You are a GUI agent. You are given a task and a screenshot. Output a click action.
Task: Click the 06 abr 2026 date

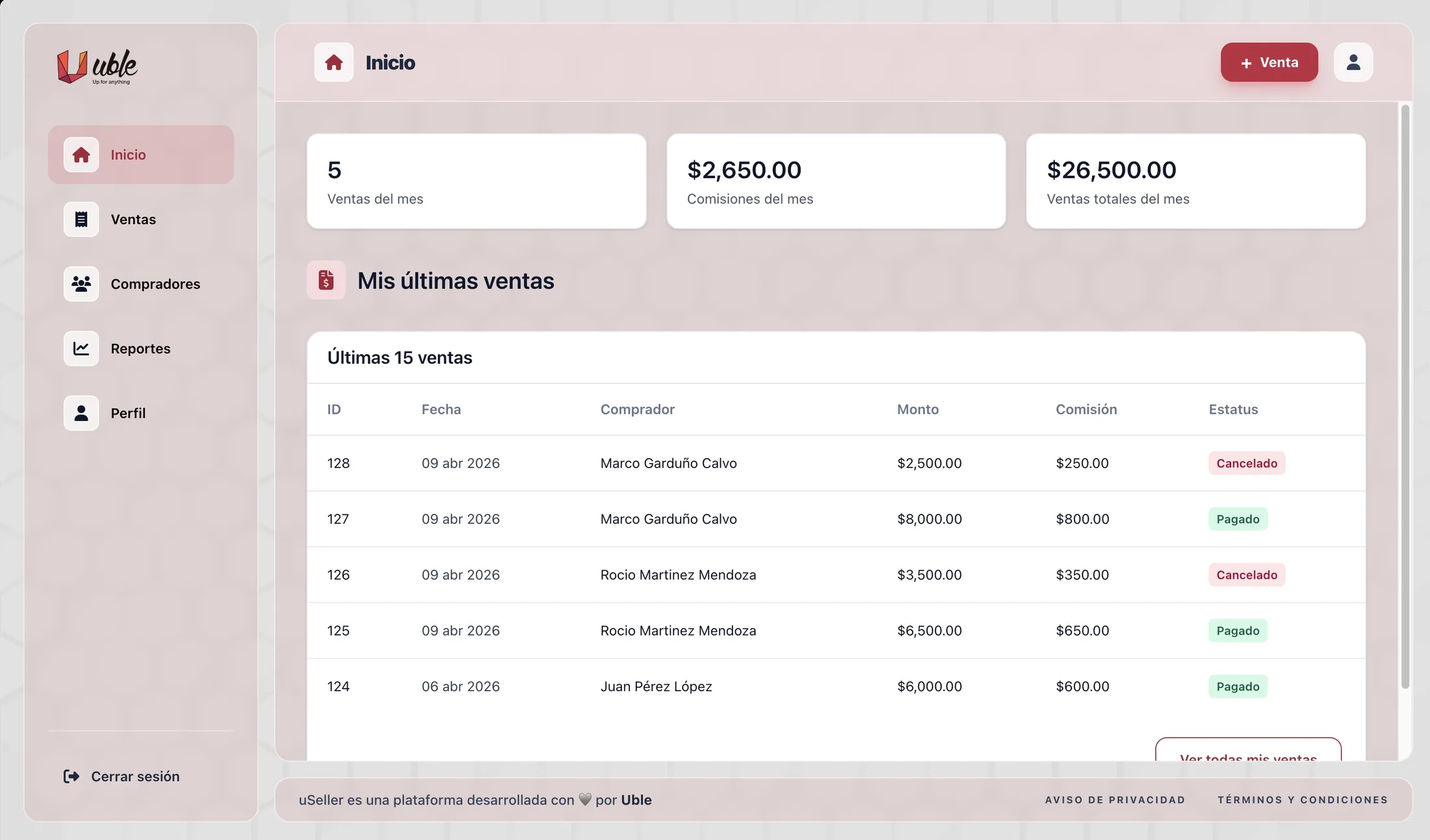pos(461,687)
